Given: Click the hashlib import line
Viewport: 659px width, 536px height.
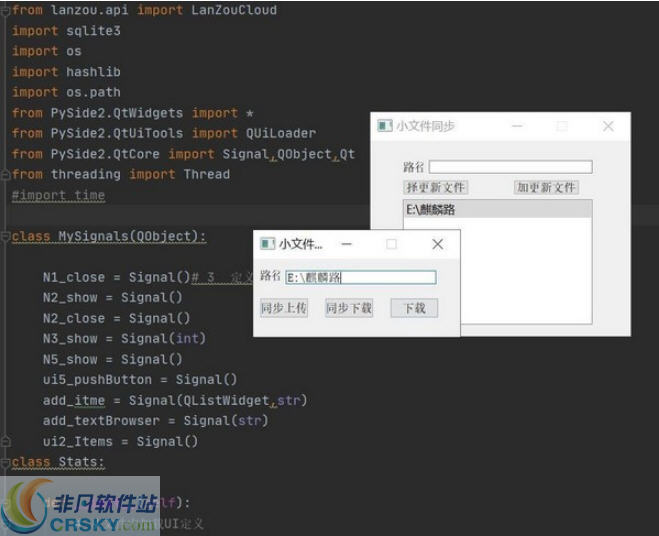Looking at the screenshot, I should (x=66, y=72).
